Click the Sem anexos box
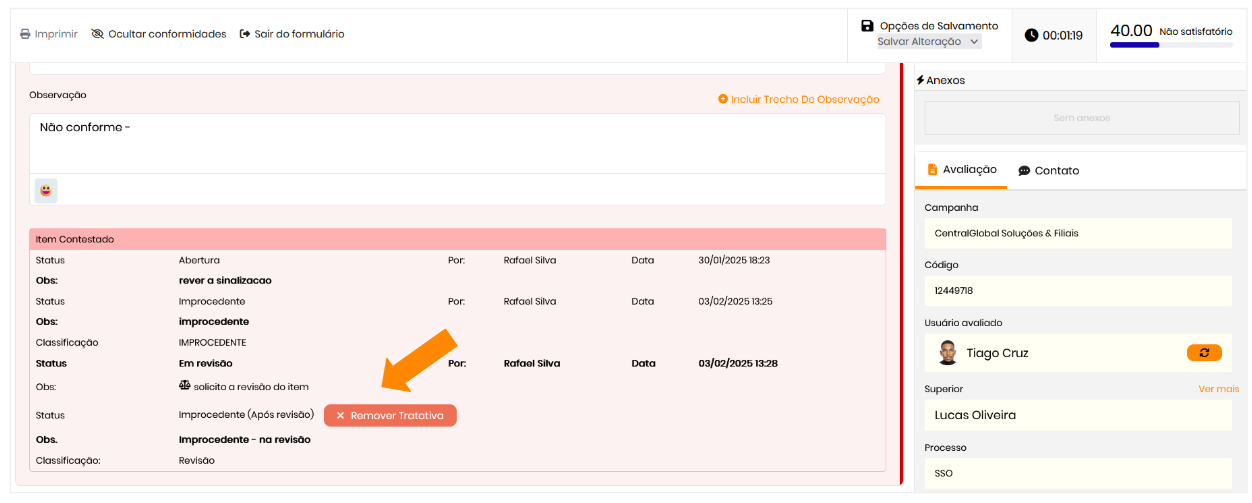 point(1081,118)
